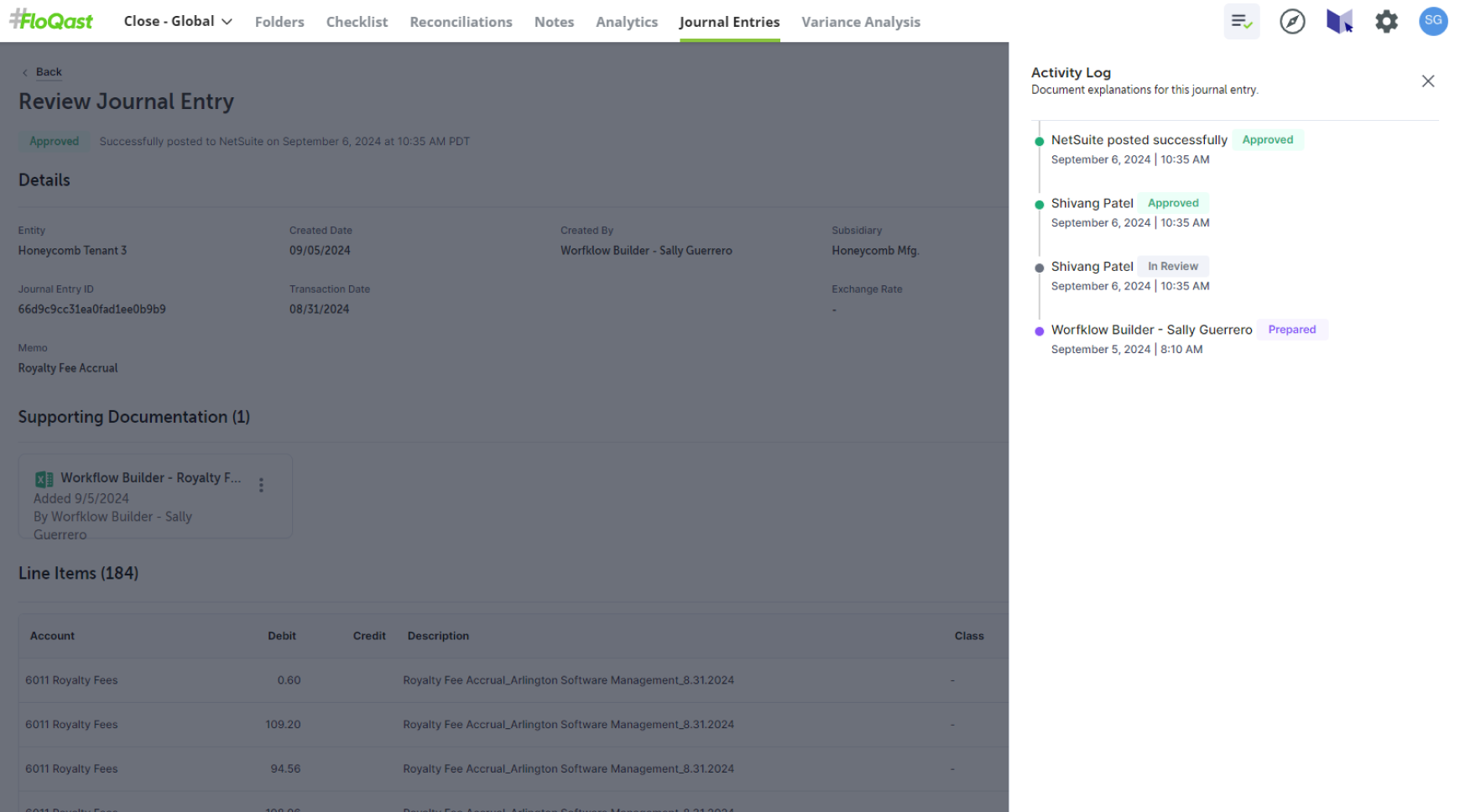
Task: Select the Journal Entries tab
Action: [x=729, y=22]
